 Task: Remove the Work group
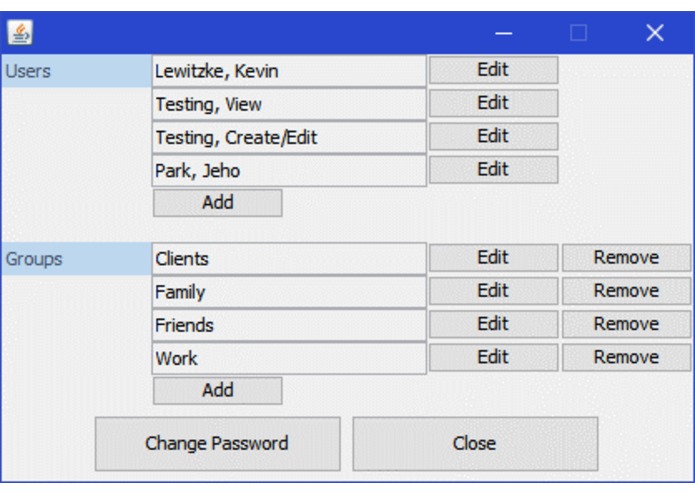626,358
